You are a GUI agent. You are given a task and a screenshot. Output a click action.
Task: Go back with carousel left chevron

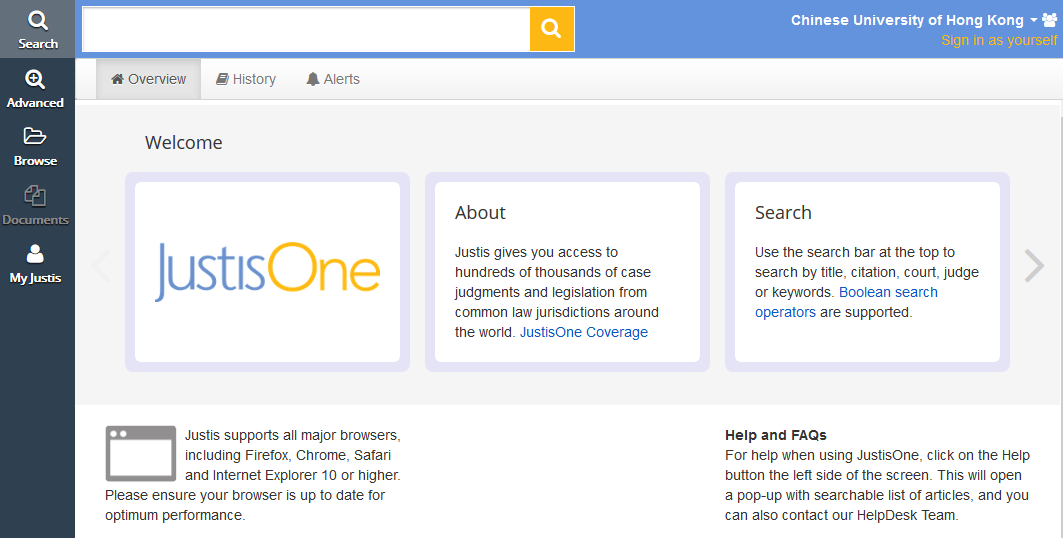pyautogui.click(x=102, y=265)
